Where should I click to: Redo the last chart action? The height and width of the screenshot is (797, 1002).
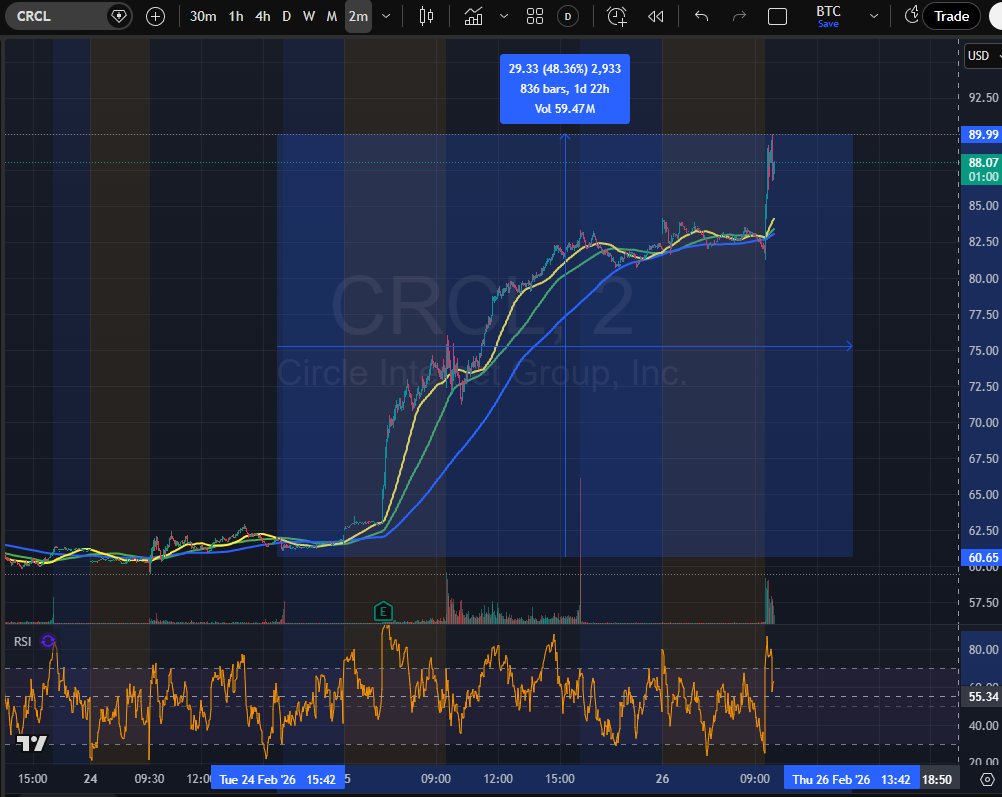(x=739, y=16)
